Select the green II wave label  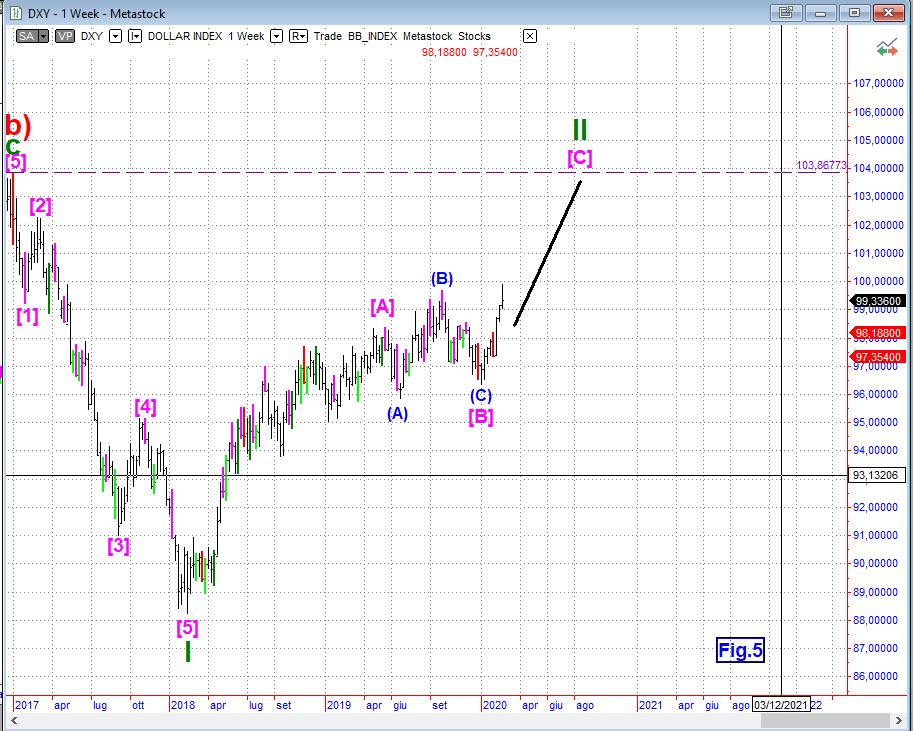click(x=579, y=129)
